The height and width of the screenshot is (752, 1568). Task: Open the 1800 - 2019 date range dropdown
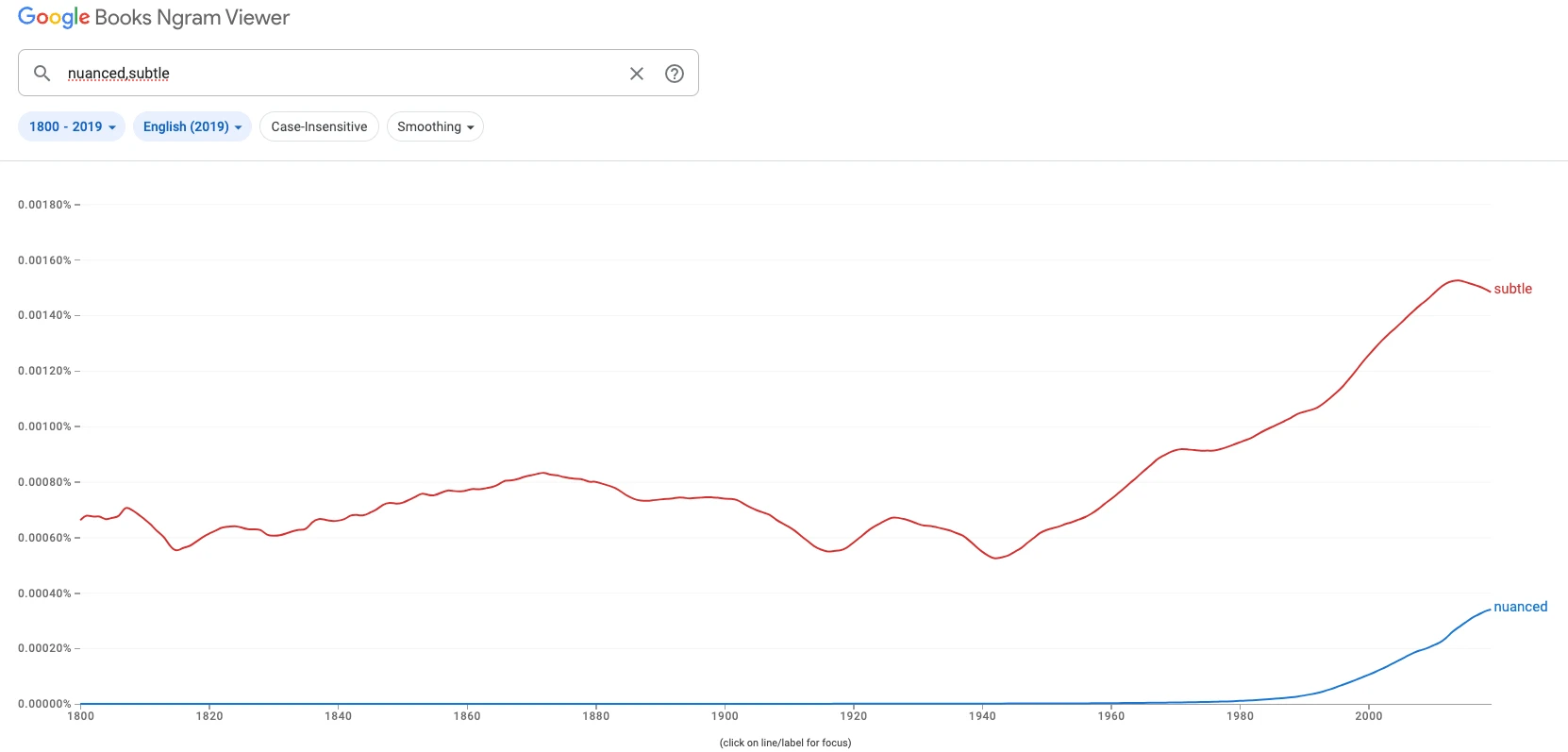pos(72,126)
